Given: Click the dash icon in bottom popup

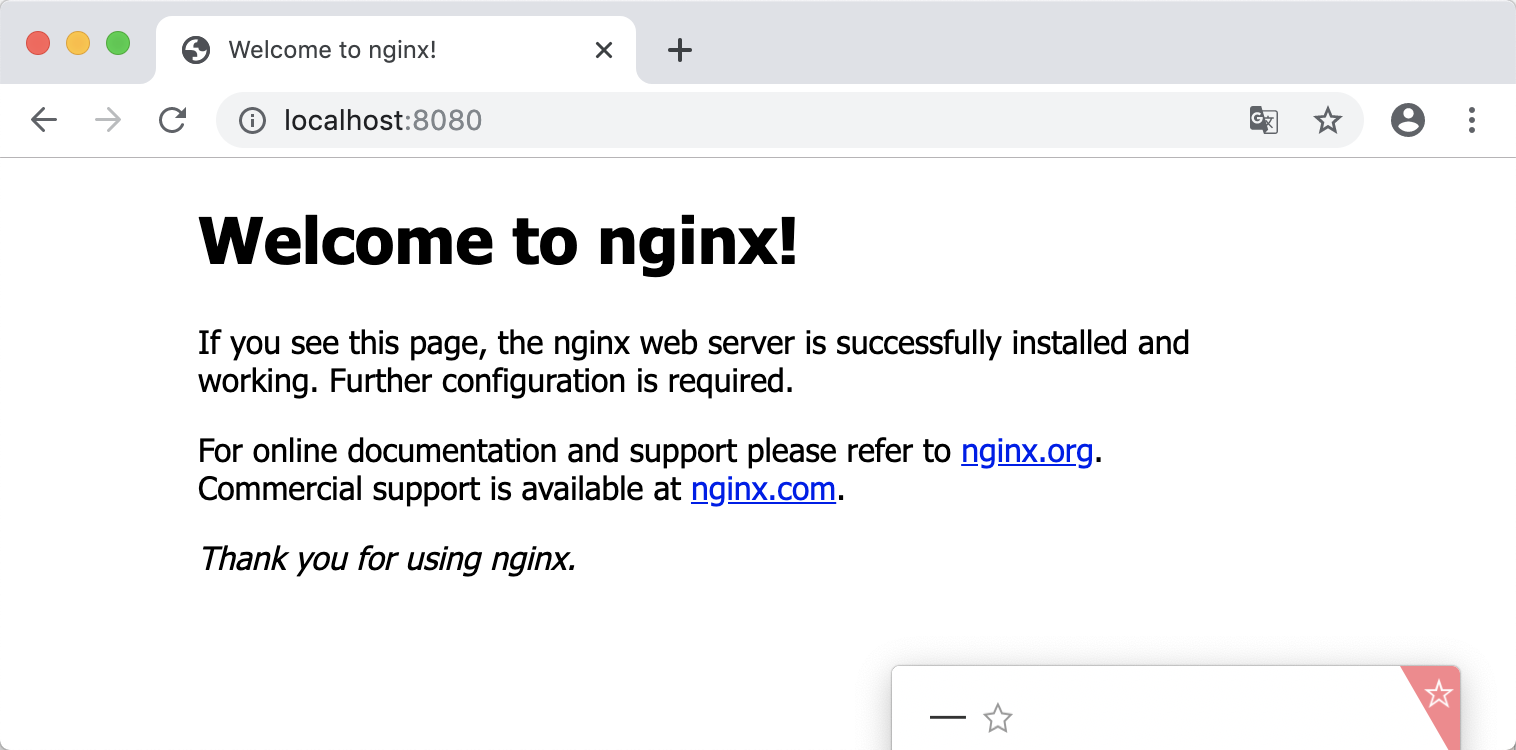Looking at the screenshot, I should click(x=947, y=717).
